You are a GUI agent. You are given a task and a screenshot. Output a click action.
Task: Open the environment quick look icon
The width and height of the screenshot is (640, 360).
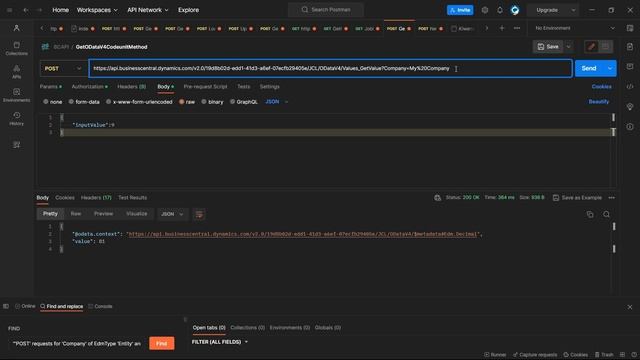click(630, 28)
